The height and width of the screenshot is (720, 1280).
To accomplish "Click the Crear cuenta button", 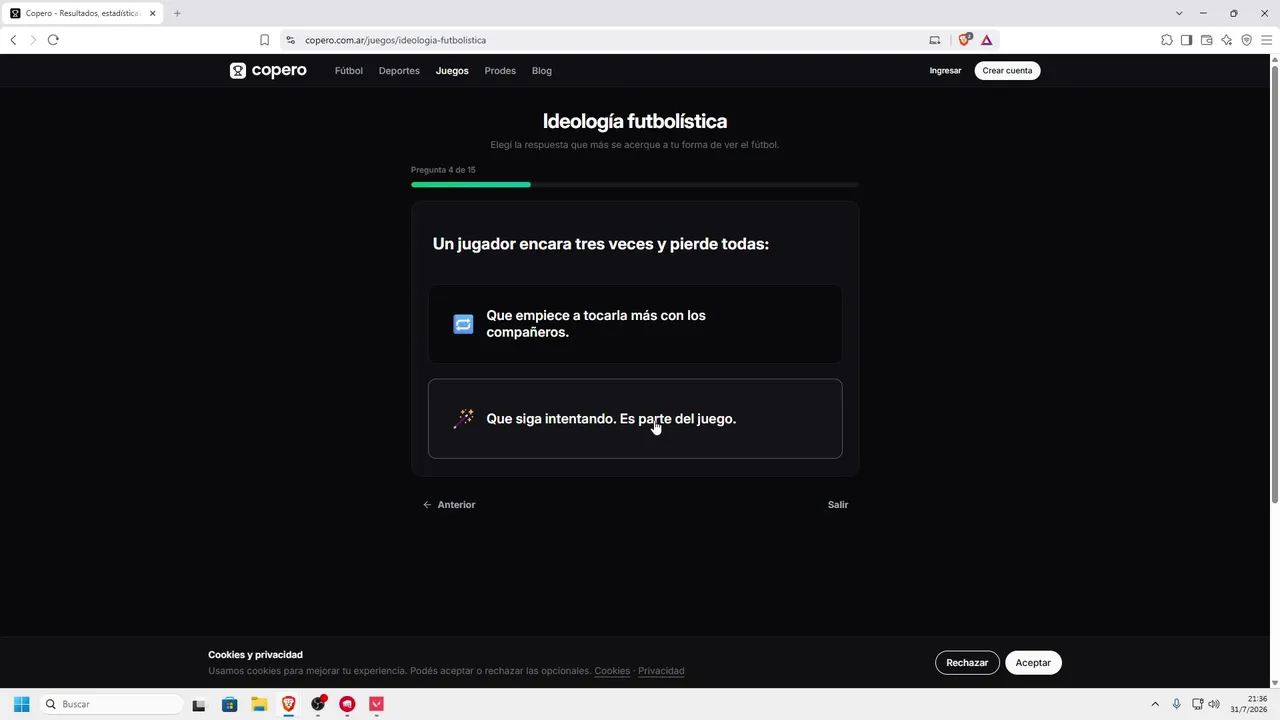I will pyautogui.click(x=1007, y=71).
